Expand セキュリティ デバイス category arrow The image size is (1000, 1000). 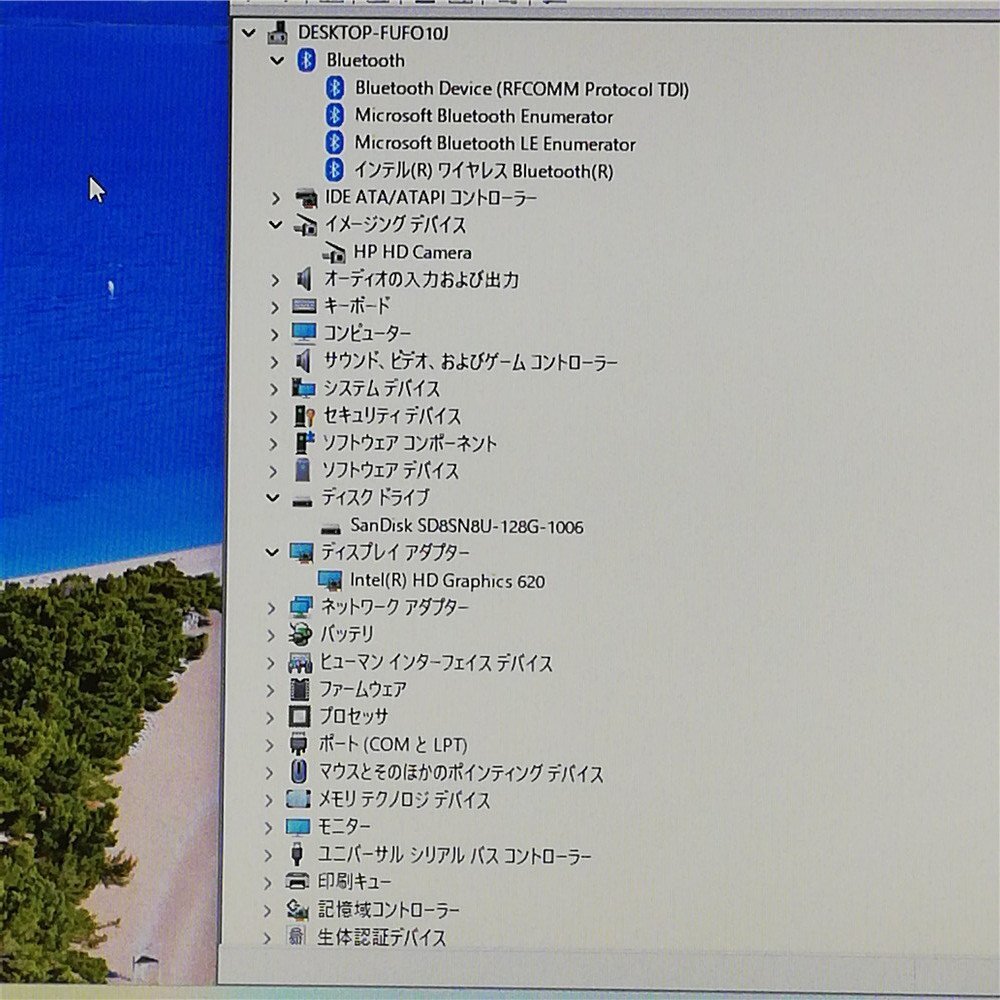tap(274, 416)
